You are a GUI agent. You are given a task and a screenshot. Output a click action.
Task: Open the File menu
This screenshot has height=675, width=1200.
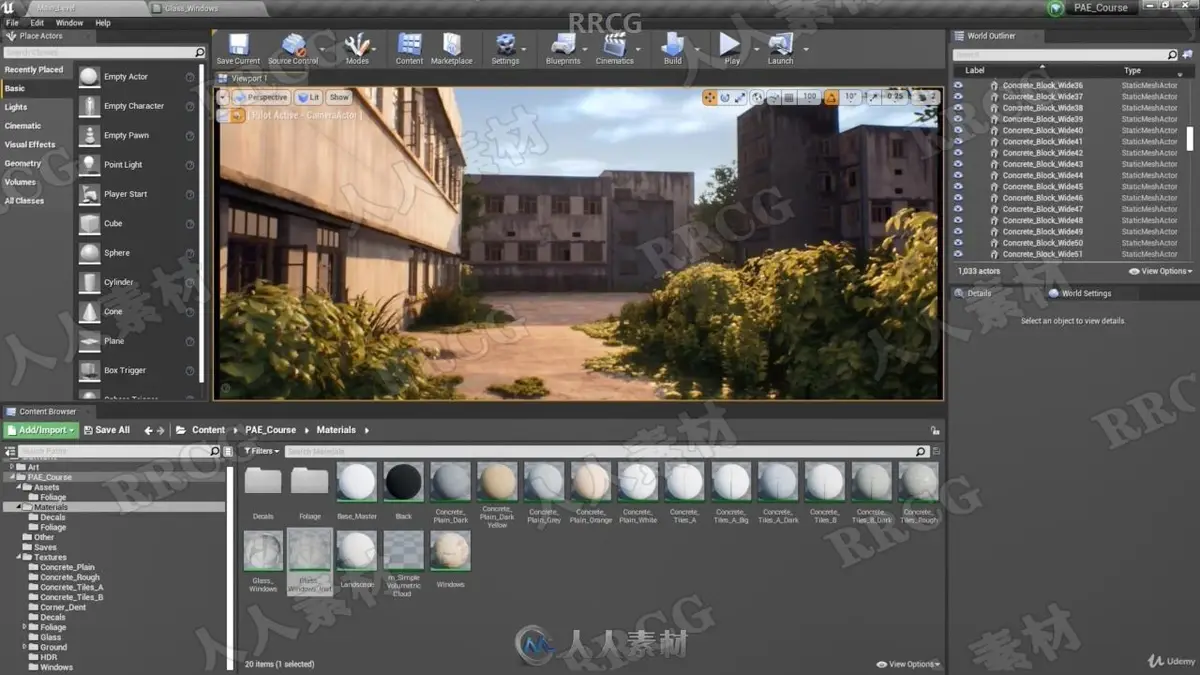click(12, 22)
